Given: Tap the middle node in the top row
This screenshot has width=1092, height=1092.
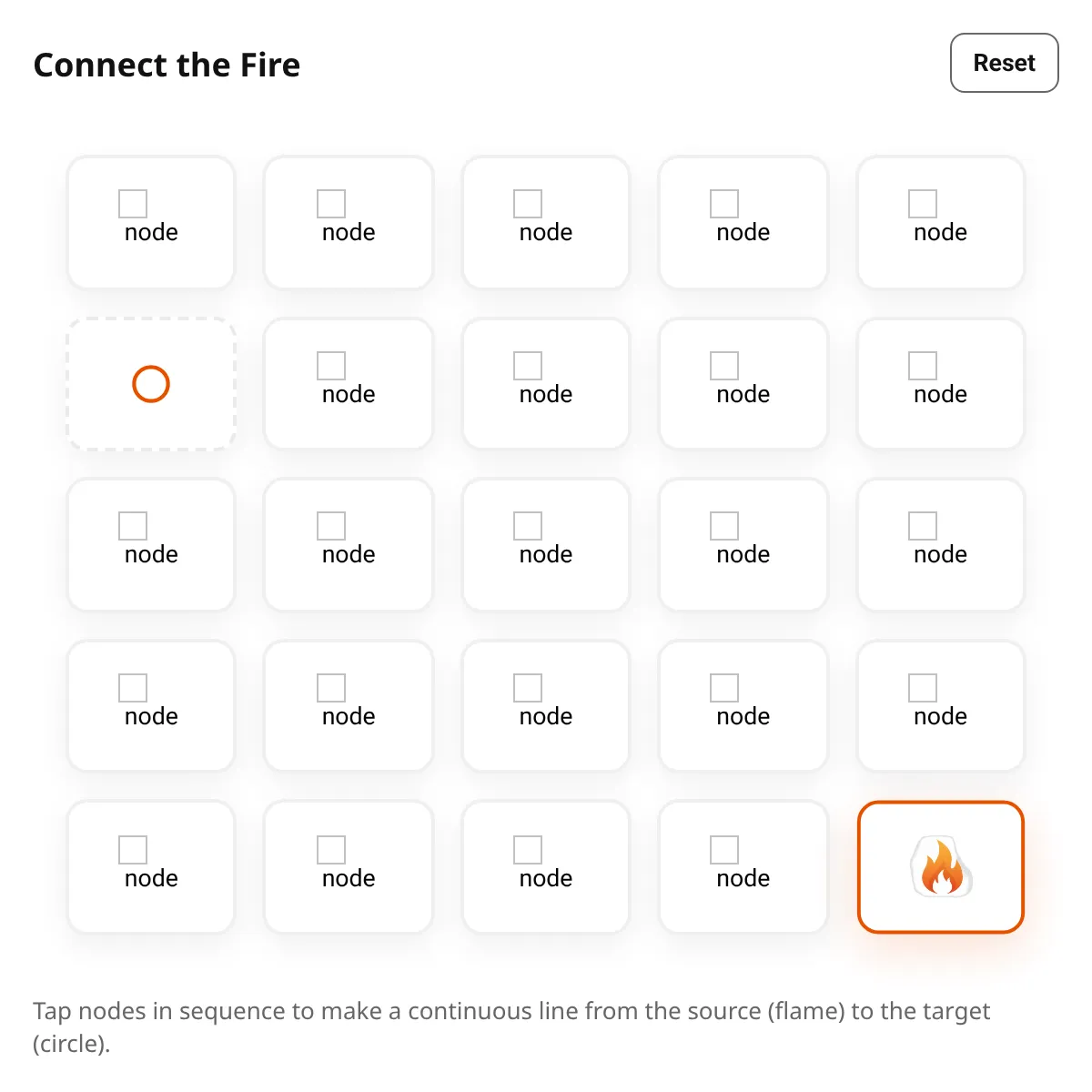Looking at the screenshot, I should point(546,223).
